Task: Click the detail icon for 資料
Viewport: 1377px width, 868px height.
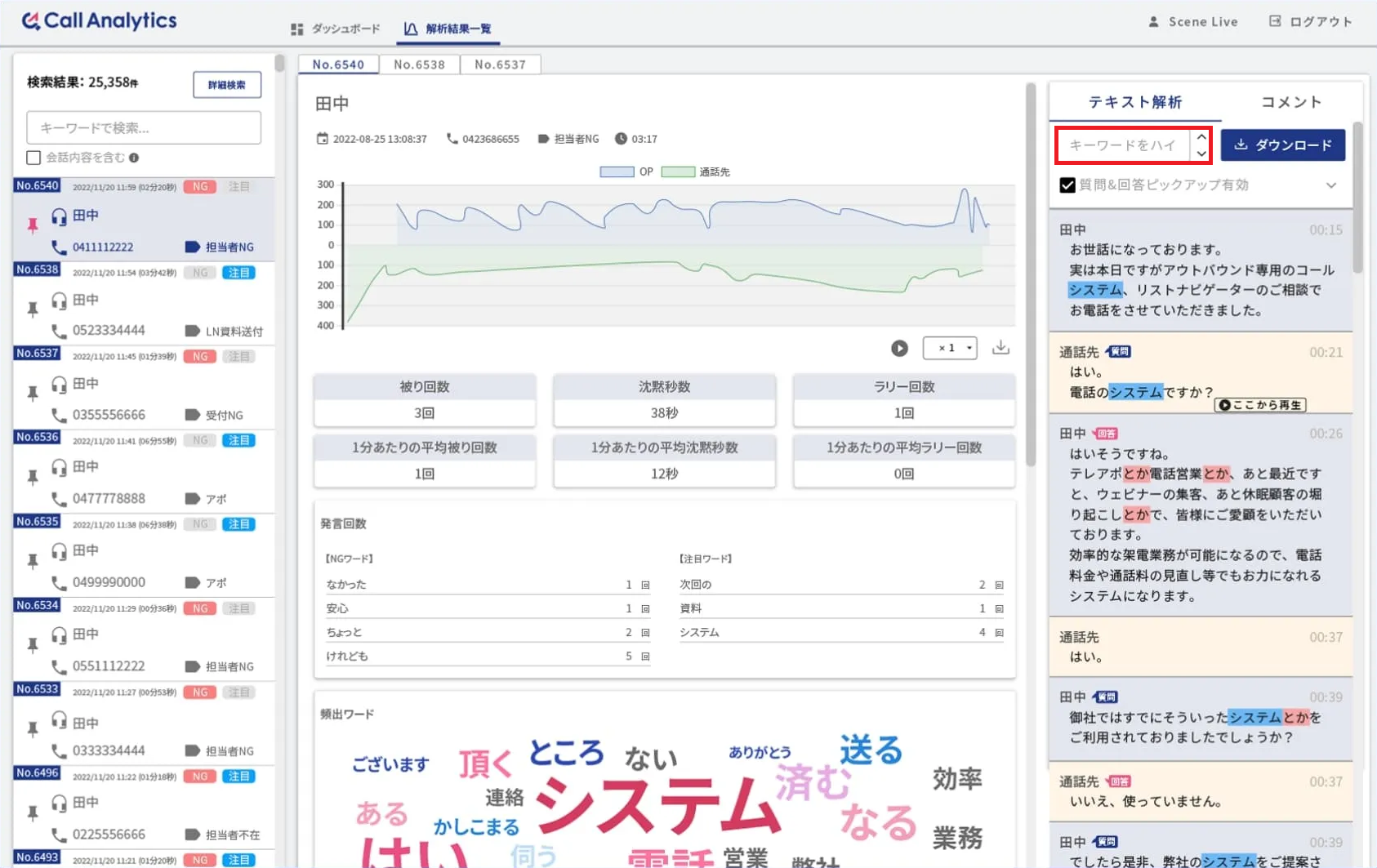Action: point(999,609)
